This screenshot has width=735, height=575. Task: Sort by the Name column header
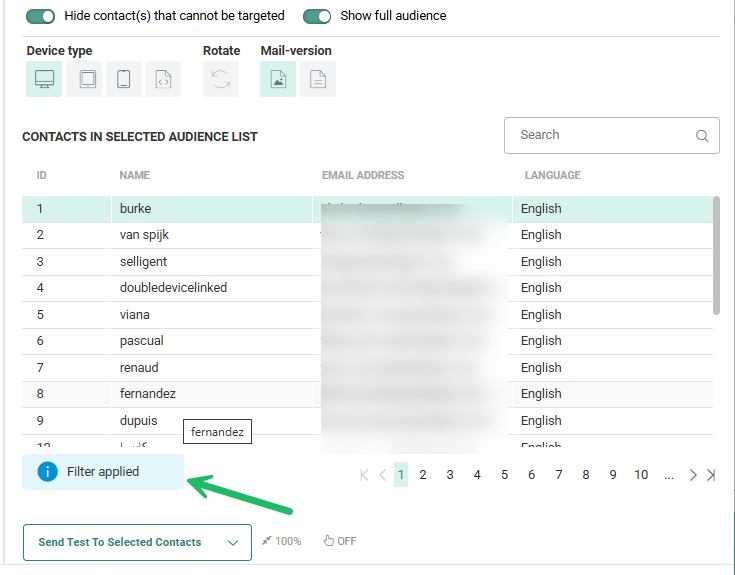(134, 175)
